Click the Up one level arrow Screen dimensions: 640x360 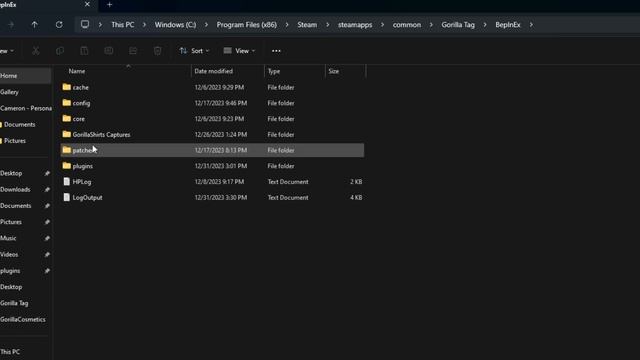click(34, 25)
